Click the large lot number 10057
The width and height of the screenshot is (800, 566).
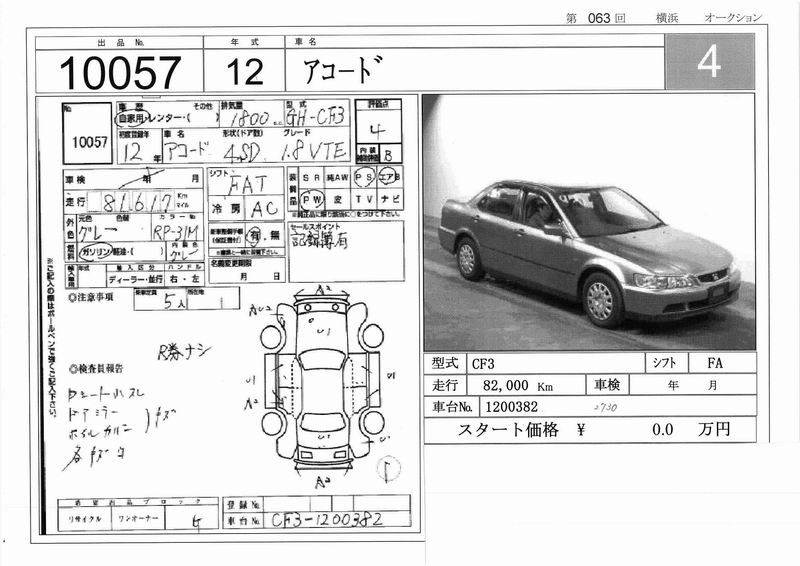120,72
